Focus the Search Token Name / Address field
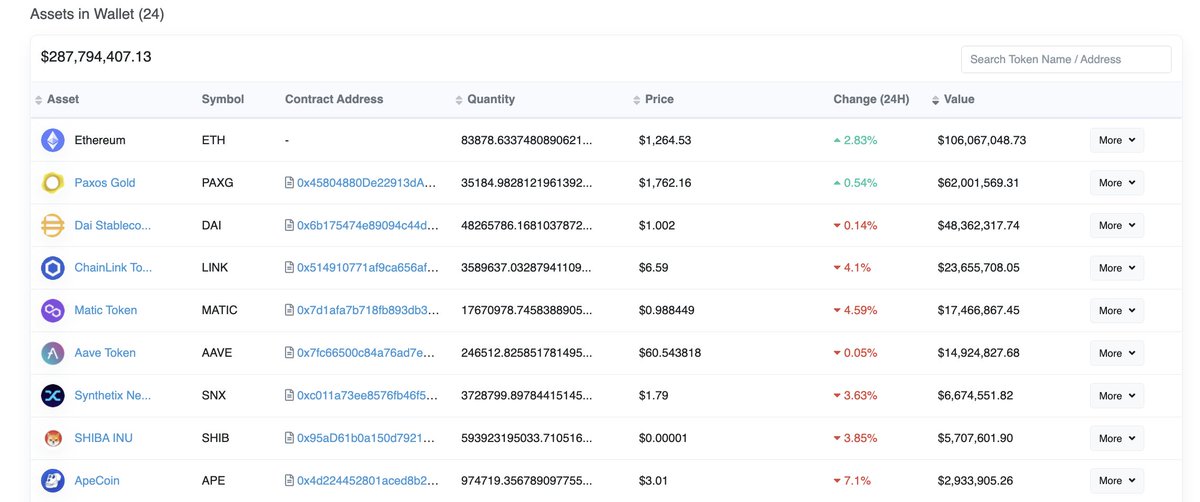 point(1066,59)
